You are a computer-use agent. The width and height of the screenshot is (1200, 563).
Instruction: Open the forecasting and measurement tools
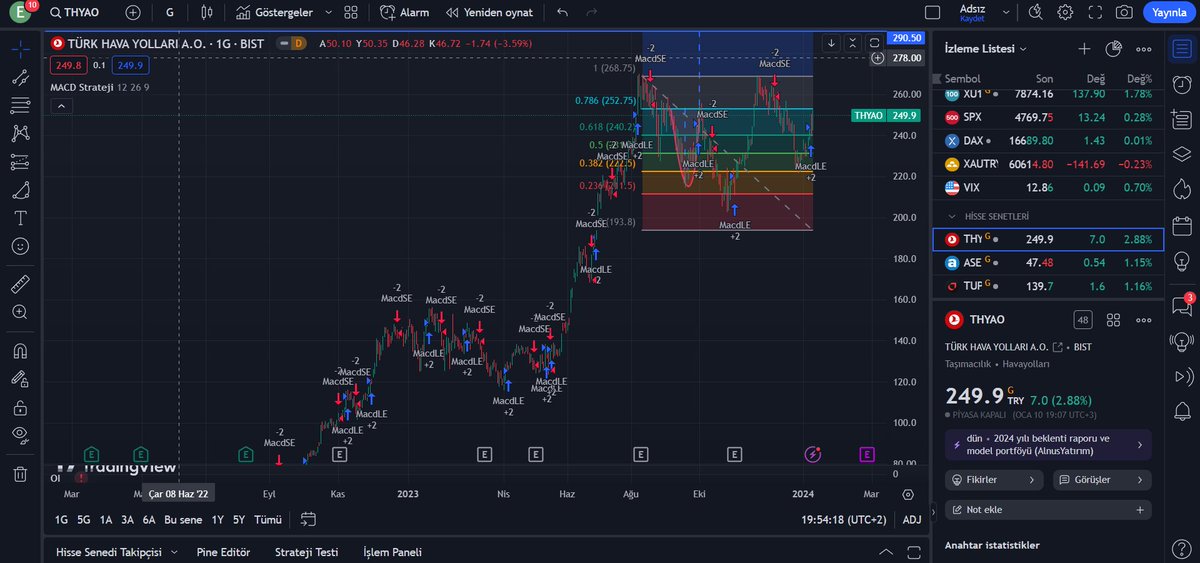(20, 162)
